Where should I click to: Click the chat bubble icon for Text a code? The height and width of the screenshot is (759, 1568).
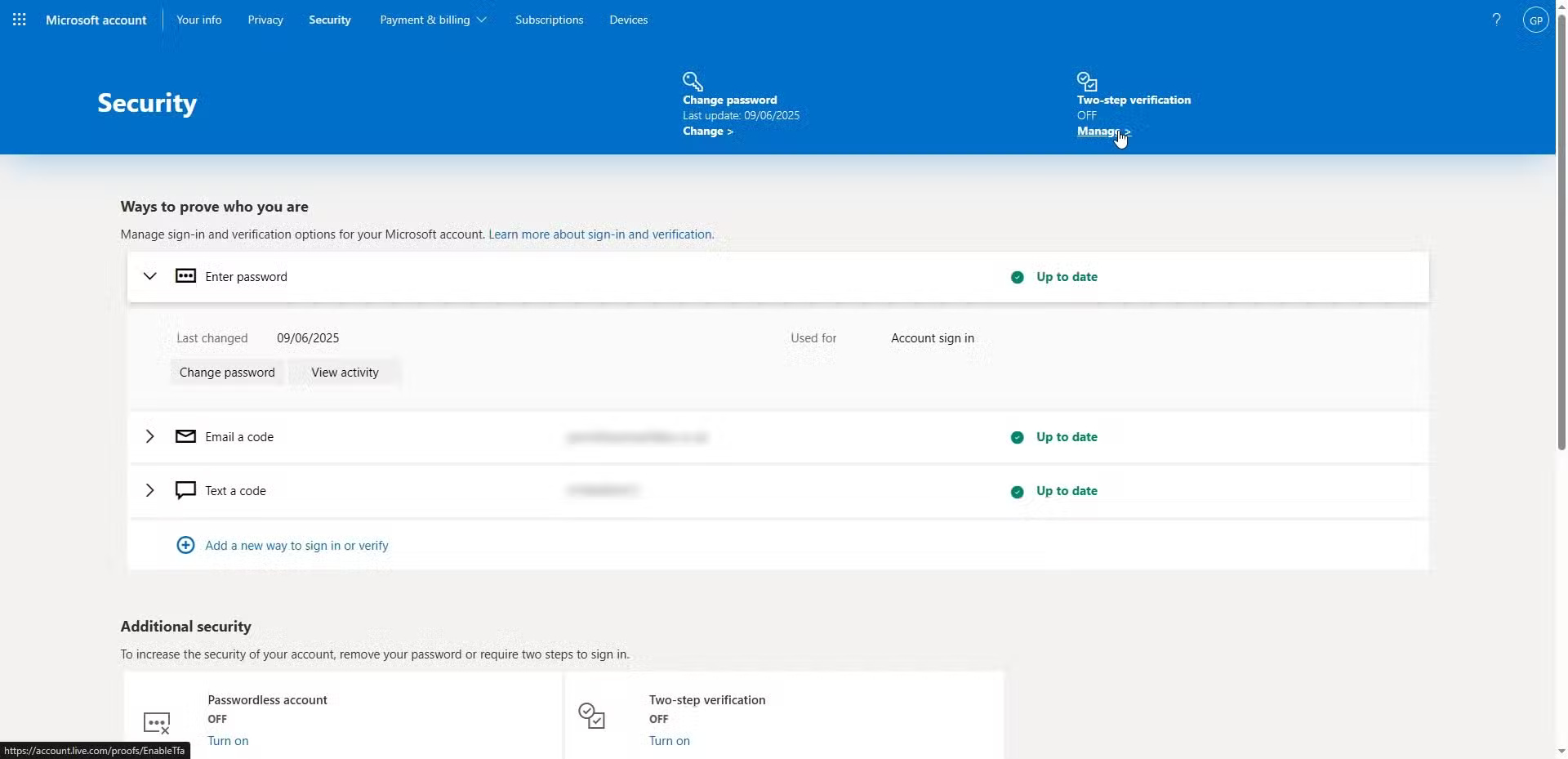click(x=185, y=490)
